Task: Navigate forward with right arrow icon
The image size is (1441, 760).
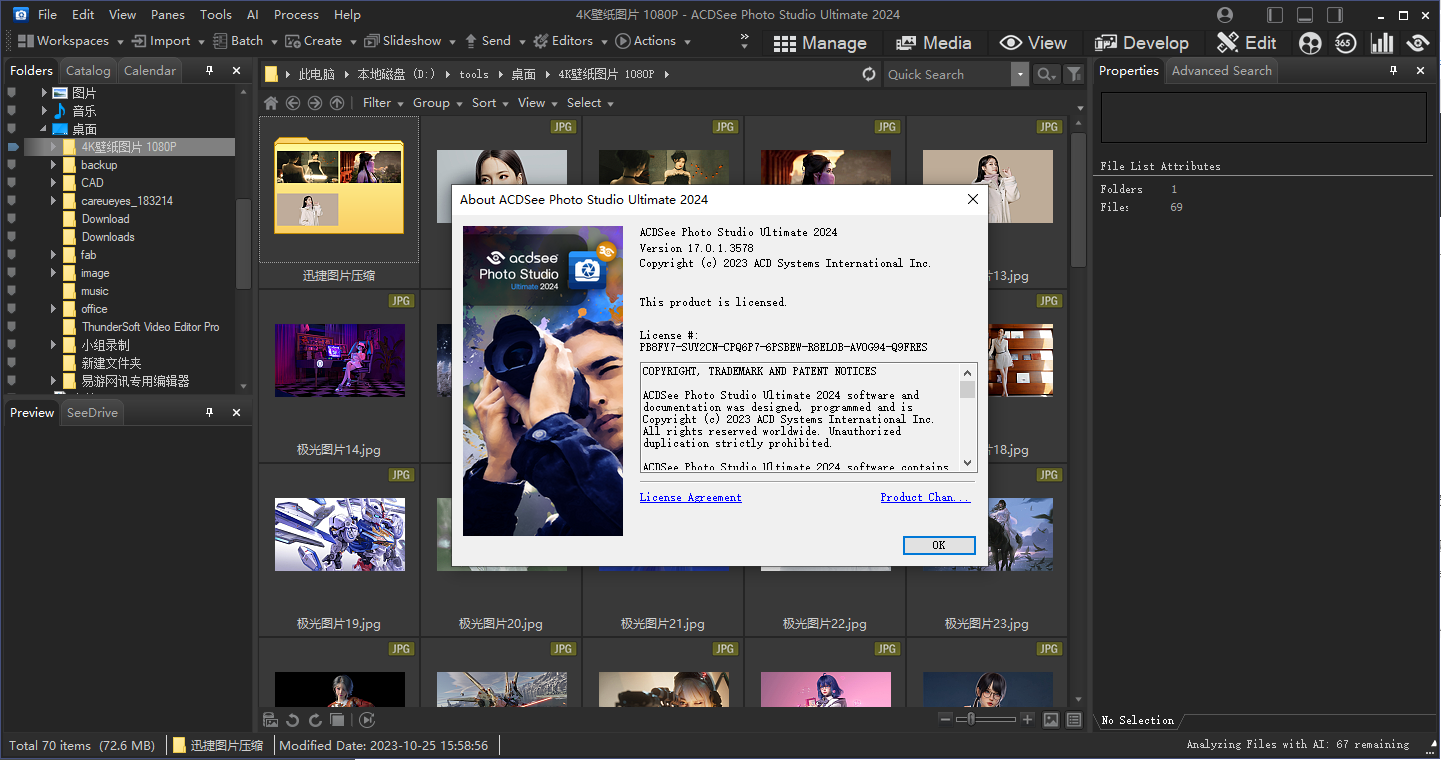Action: tap(315, 103)
